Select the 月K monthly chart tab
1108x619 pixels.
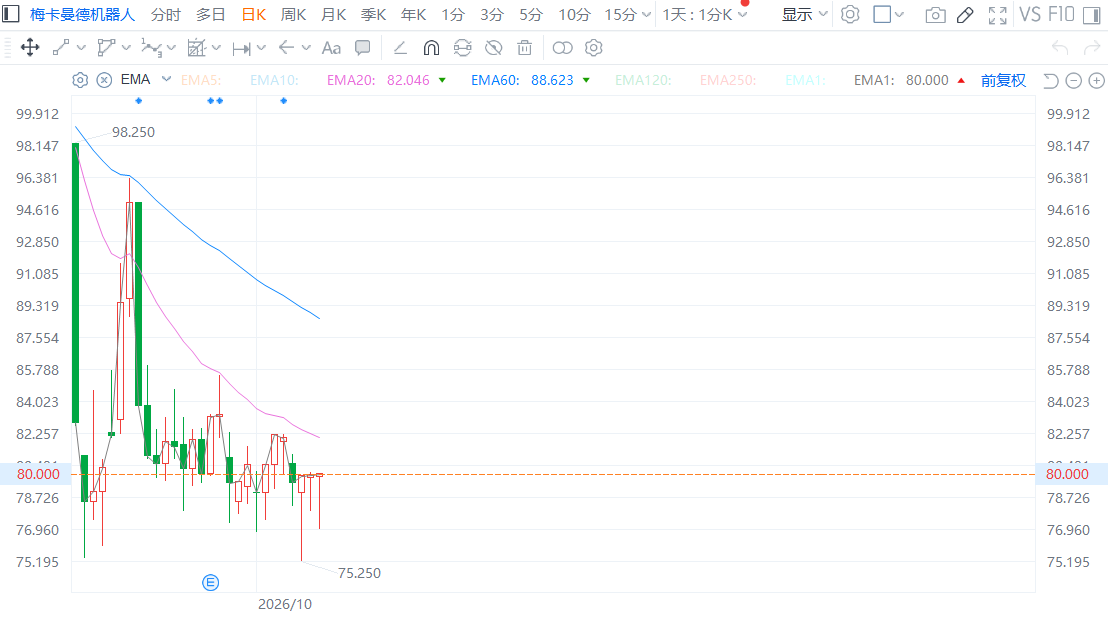tap(334, 15)
